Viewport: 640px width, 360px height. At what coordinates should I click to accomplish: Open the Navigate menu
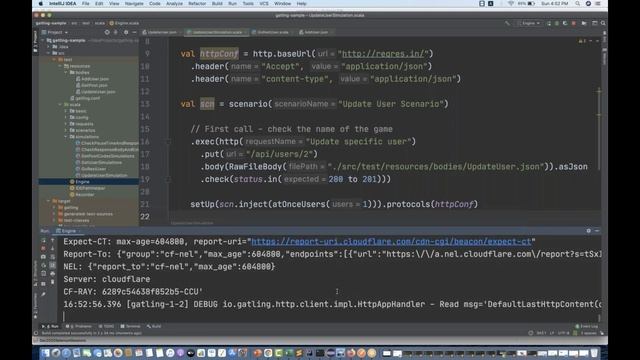click(x=134, y=4)
